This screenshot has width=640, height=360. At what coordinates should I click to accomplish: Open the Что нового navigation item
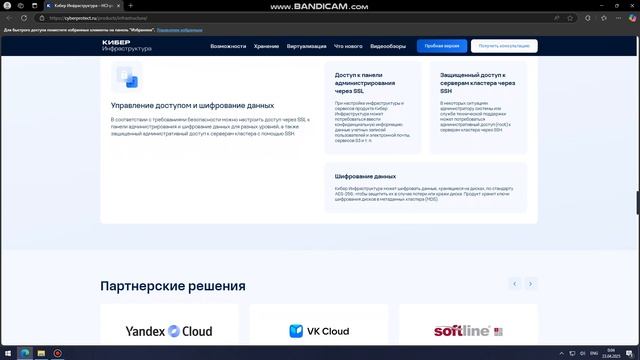pos(348,46)
